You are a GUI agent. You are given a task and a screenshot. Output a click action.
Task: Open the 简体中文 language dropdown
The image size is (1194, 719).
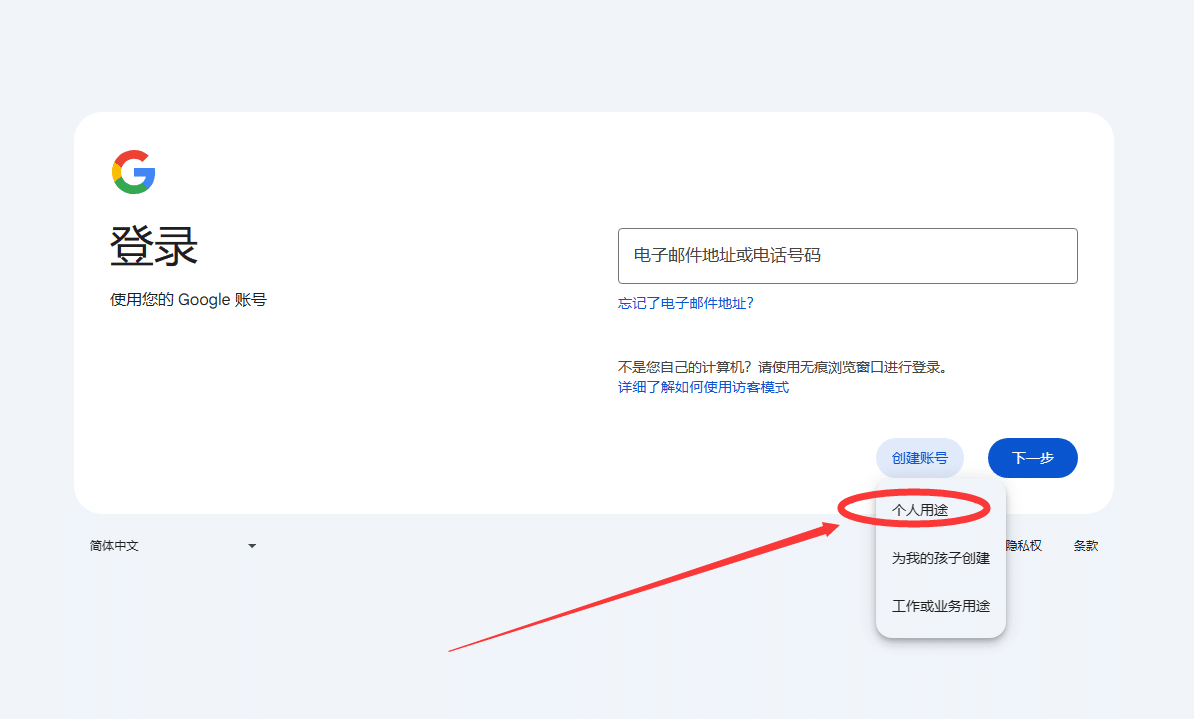click(x=173, y=546)
